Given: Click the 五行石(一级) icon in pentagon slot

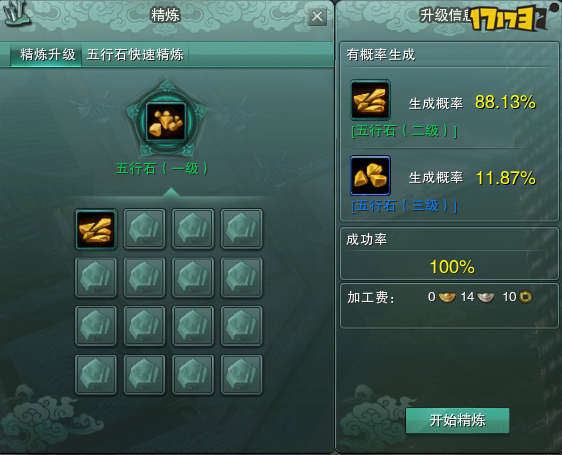Looking at the screenshot, I should pyautogui.click(x=166, y=122).
